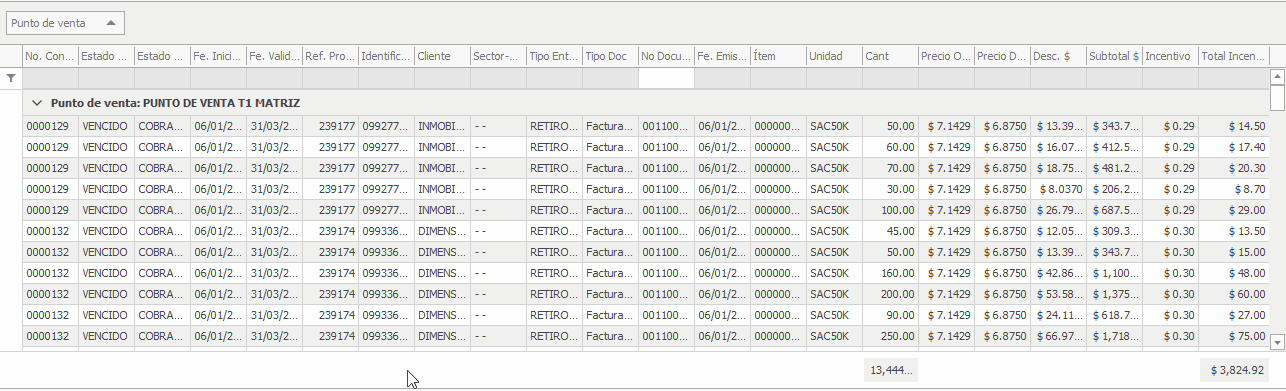This screenshot has height=391, width=1286.
Task: Click the Incentivo column header
Action: (1170, 56)
